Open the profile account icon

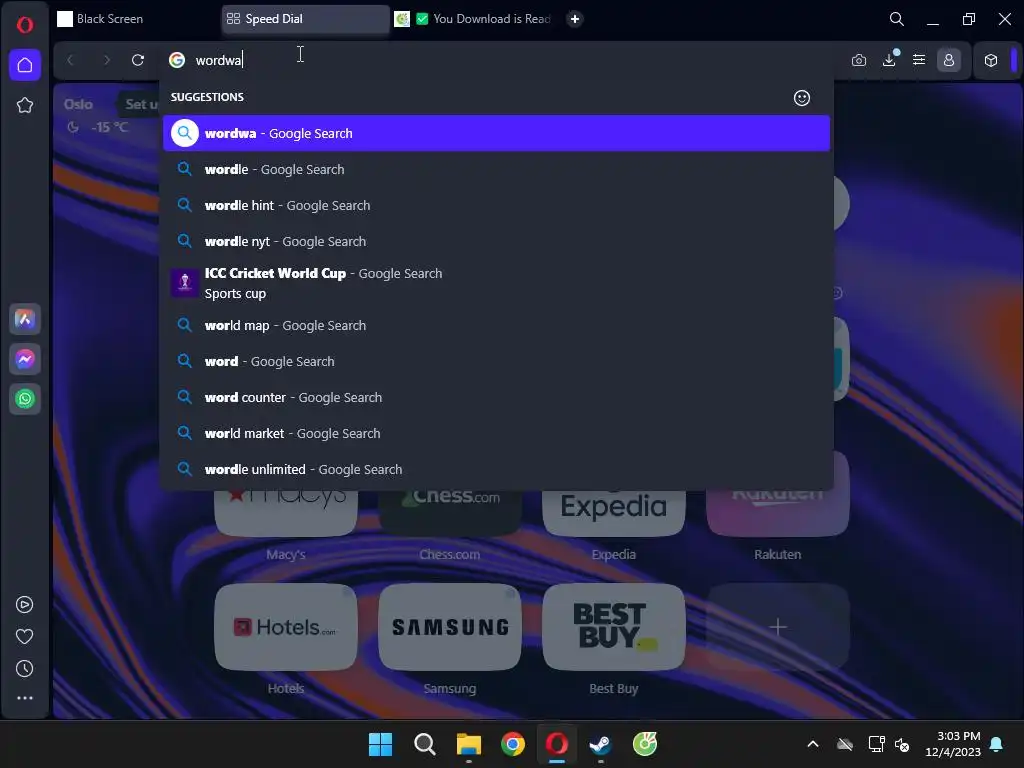(x=949, y=60)
